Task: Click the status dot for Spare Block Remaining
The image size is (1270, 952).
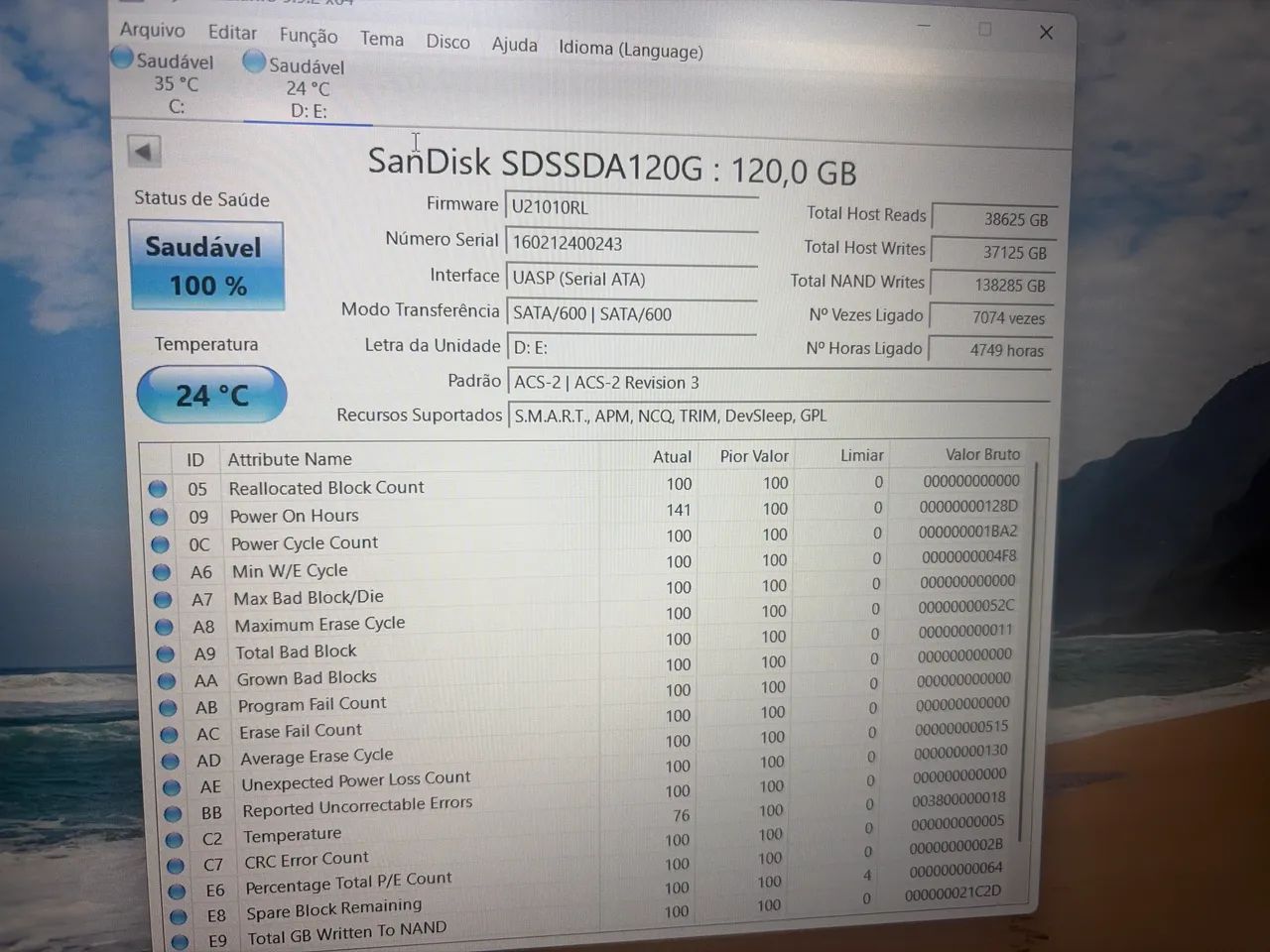Action: 179,917
